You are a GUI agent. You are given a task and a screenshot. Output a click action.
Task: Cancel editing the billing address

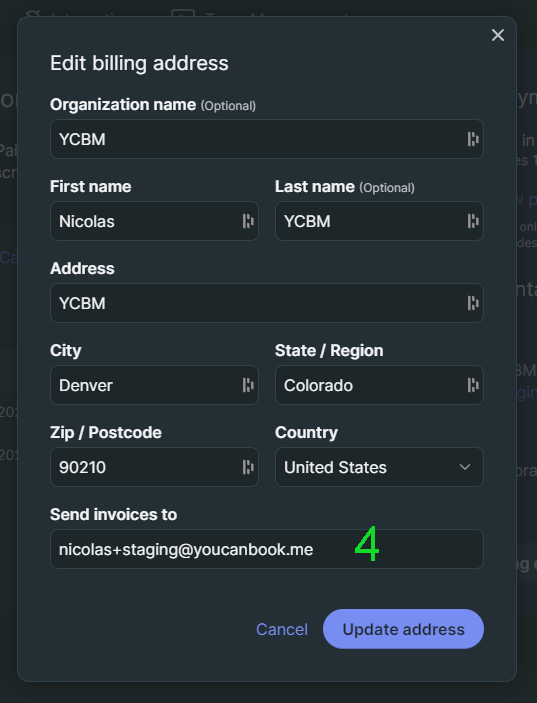click(x=281, y=629)
